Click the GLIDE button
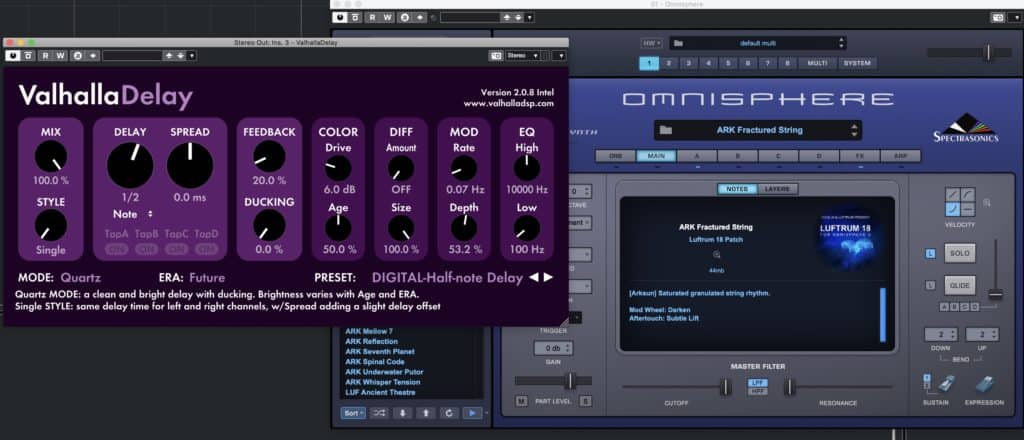 point(959,285)
